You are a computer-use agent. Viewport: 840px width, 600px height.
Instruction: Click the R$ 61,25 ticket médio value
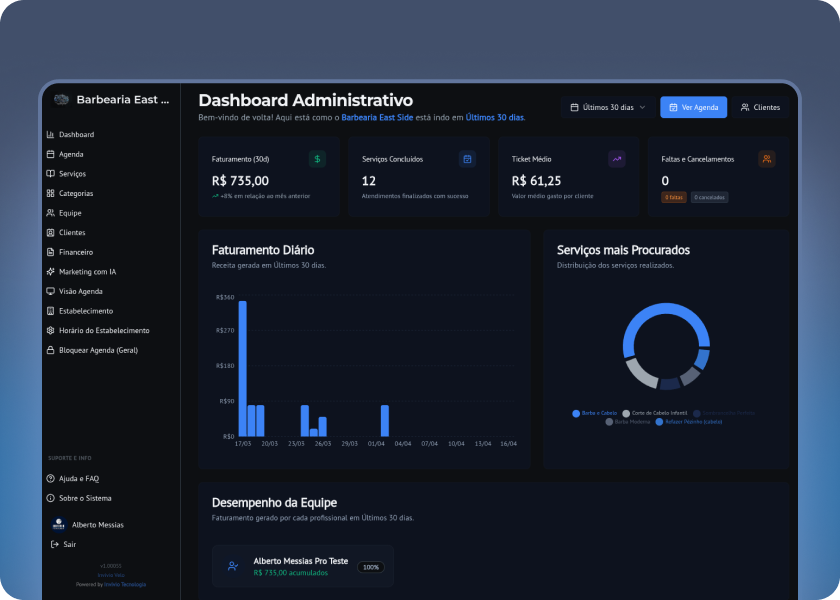(536, 181)
